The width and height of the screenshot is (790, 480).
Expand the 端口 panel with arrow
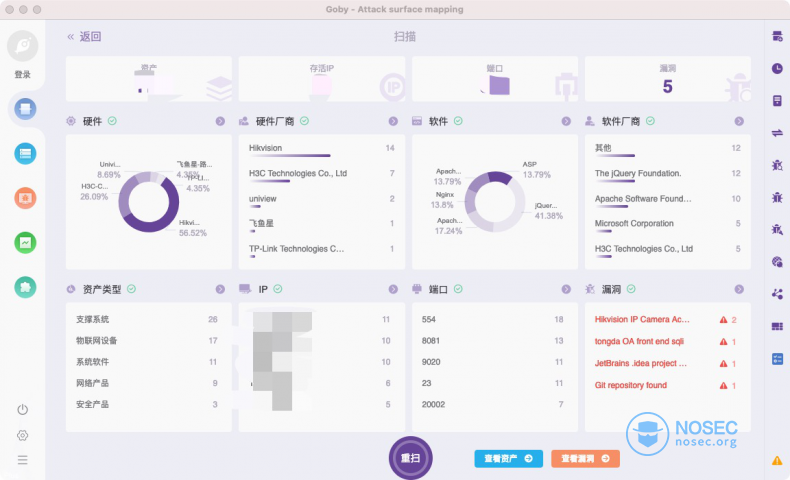tap(566, 289)
